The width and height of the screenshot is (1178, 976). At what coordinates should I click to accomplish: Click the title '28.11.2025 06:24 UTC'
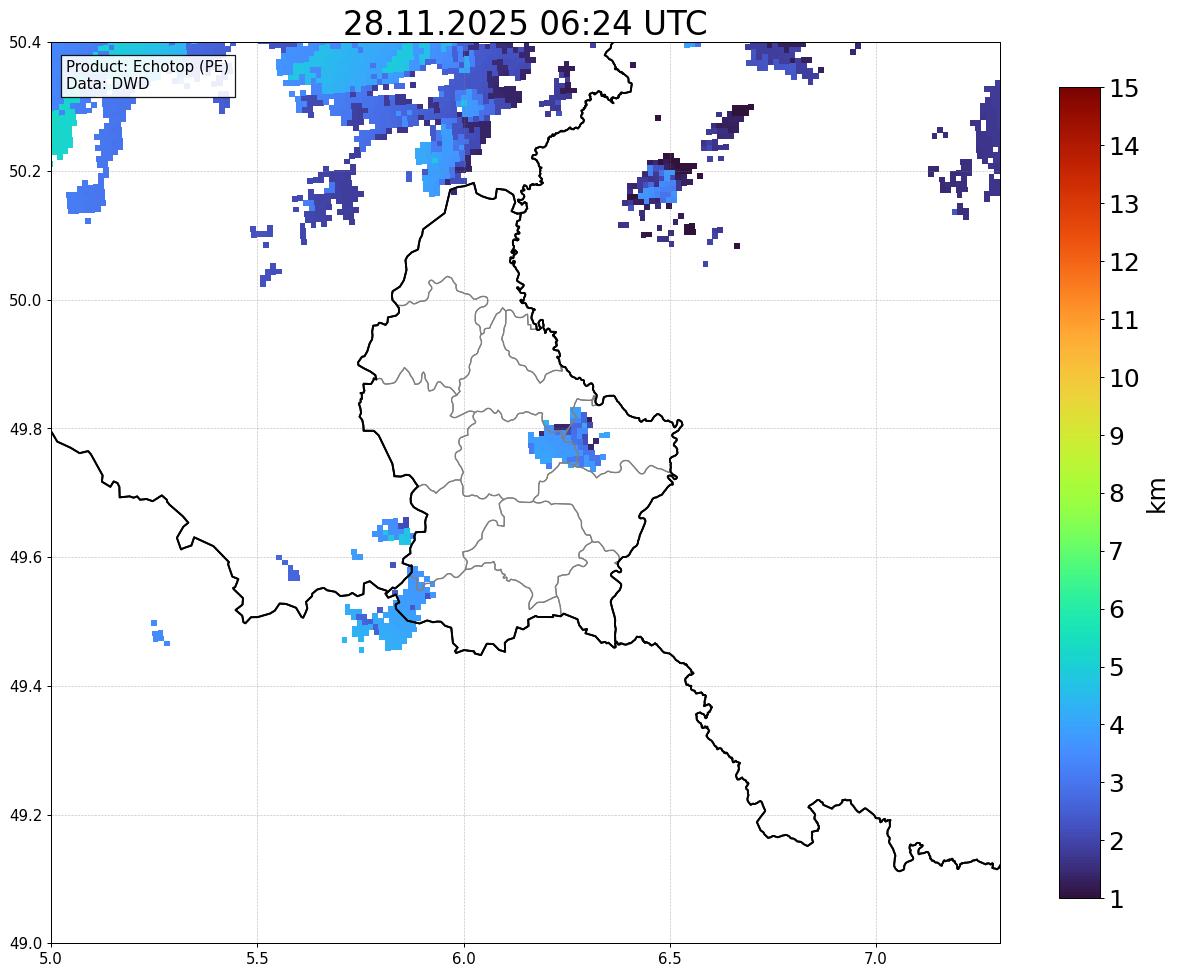(525, 23)
